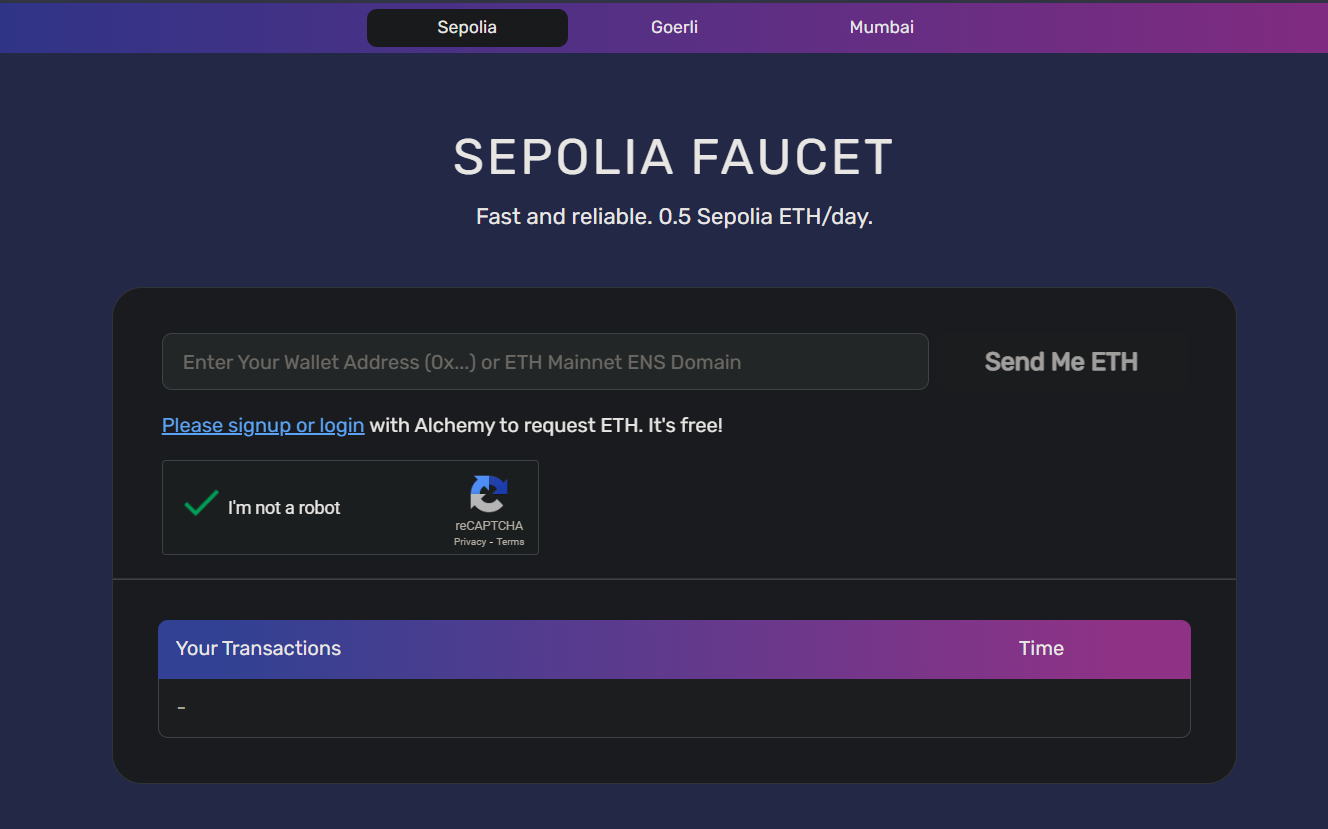
Task: Click the reCAPTCHA text under the logo
Action: click(x=489, y=526)
